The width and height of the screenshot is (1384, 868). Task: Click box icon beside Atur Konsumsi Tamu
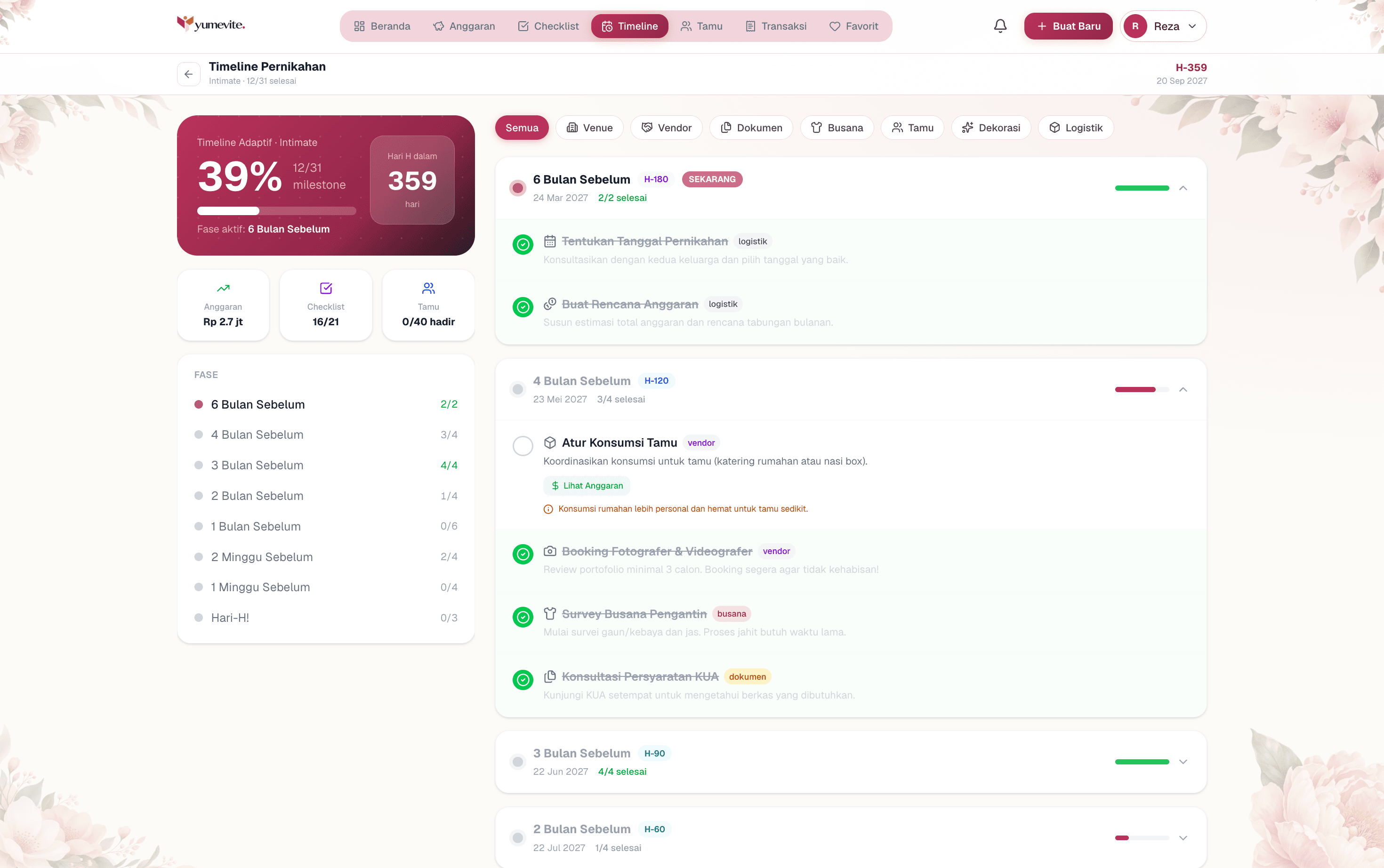pyautogui.click(x=550, y=442)
